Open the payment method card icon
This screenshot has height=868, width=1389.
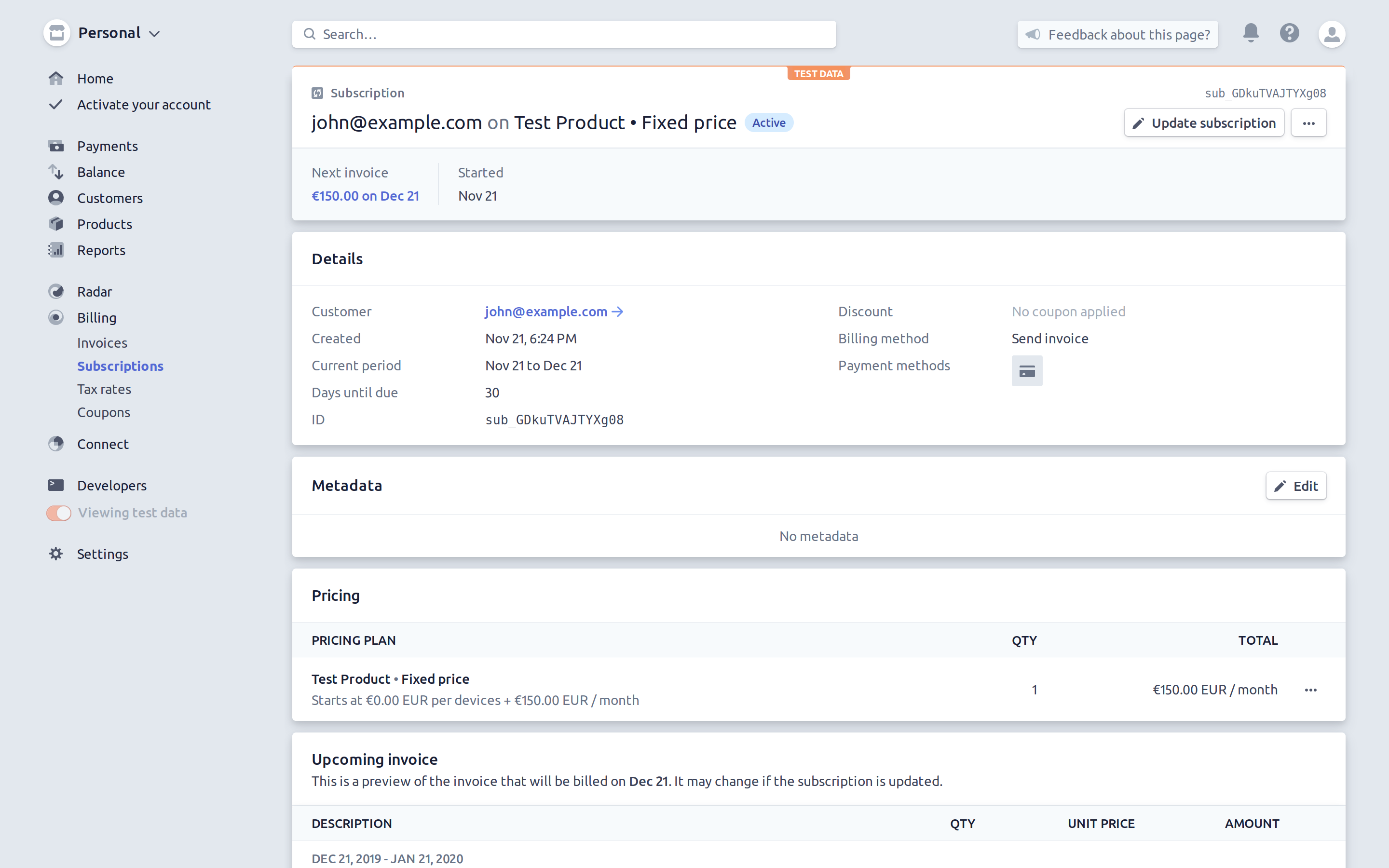pyautogui.click(x=1027, y=370)
